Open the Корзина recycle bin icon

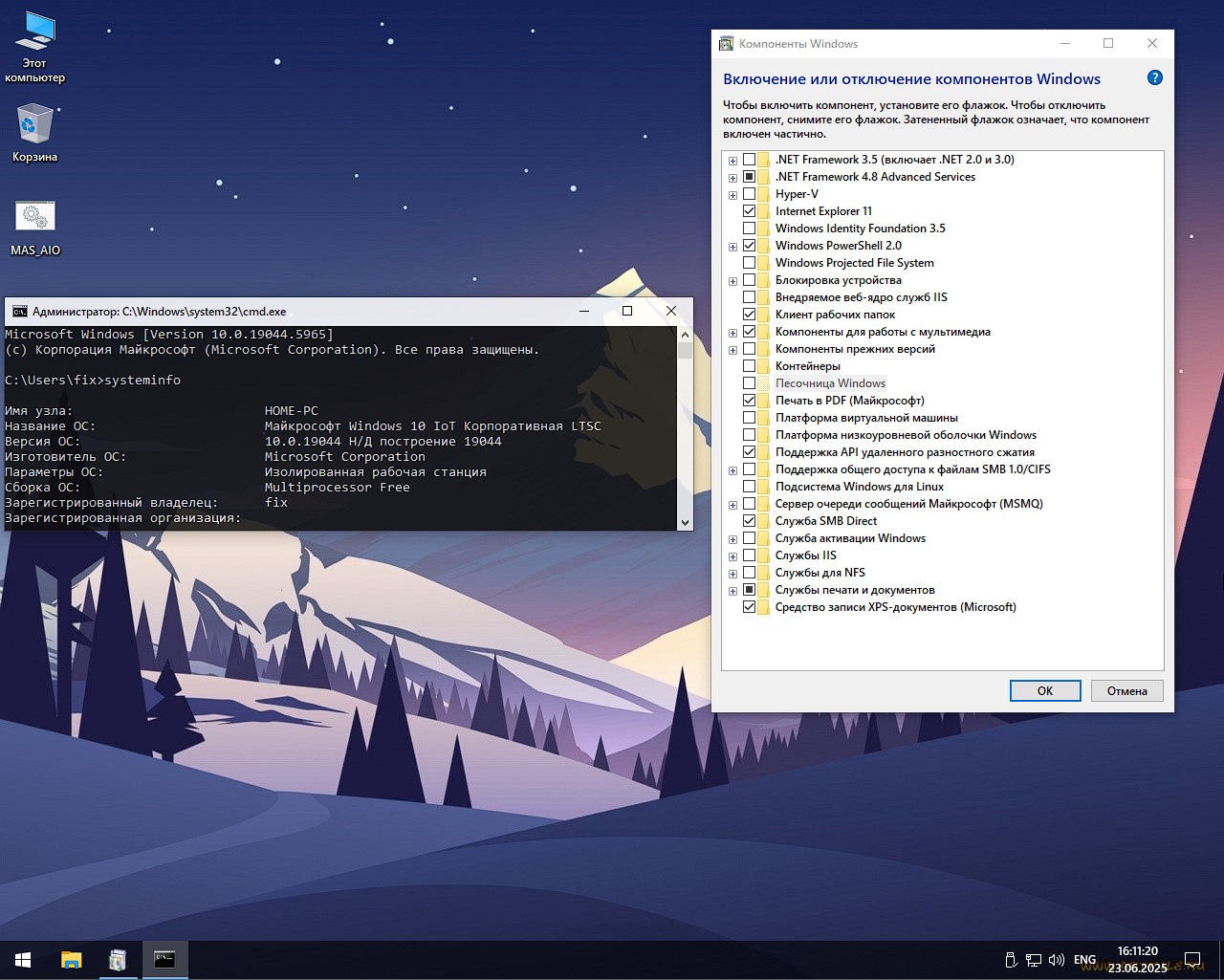(x=35, y=133)
